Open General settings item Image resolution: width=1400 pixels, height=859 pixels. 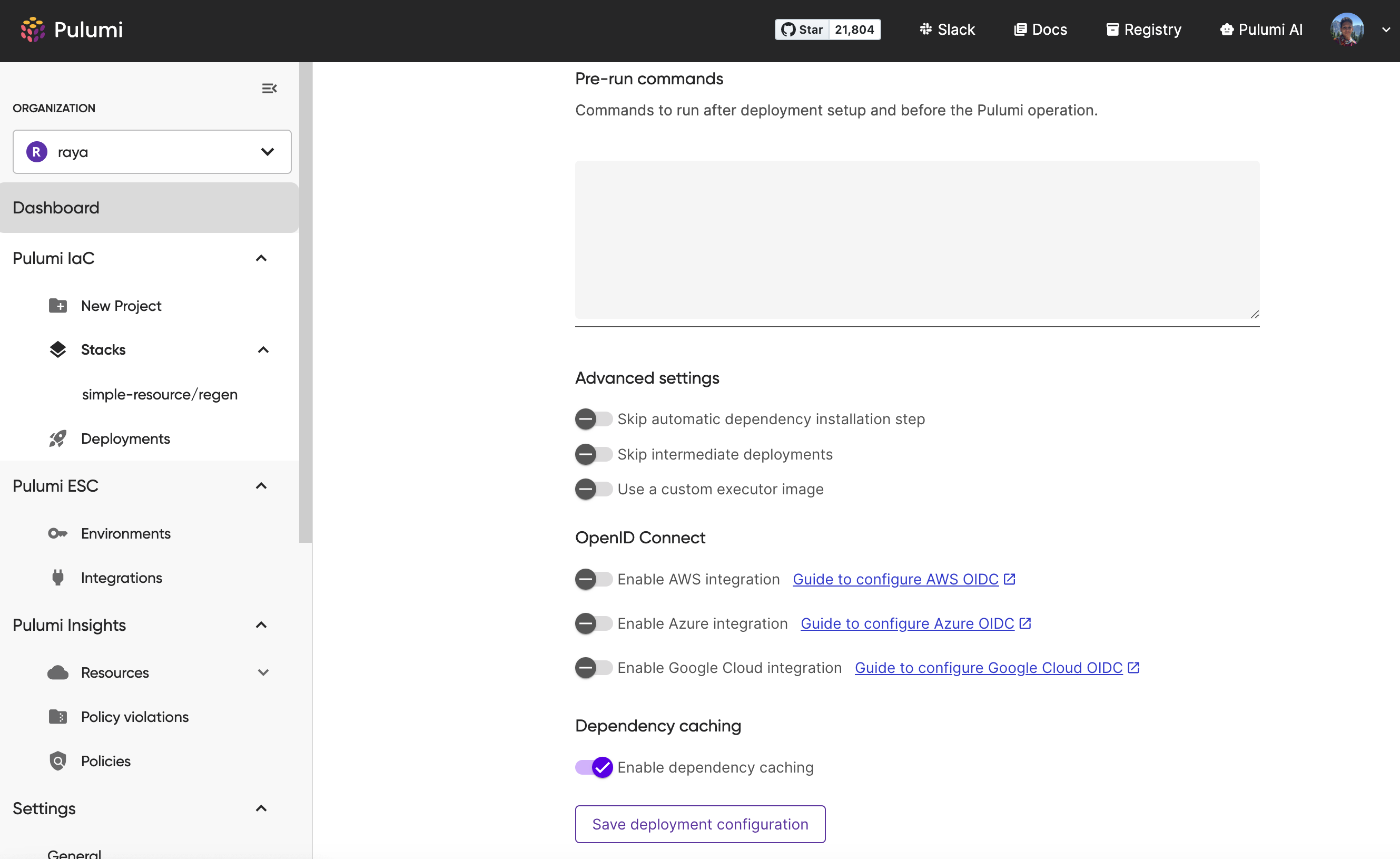(74, 853)
